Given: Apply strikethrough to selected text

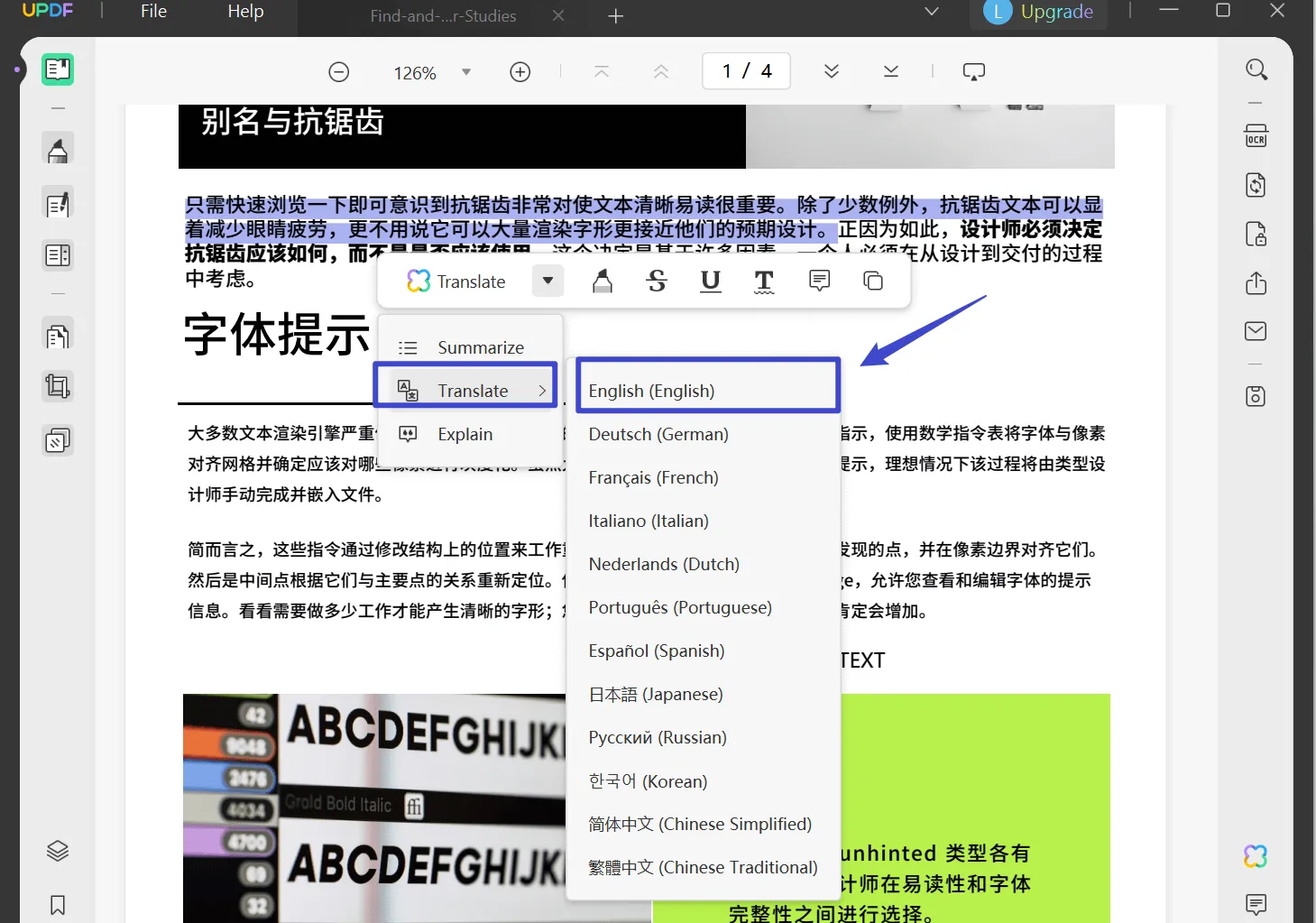Looking at the screenshot, I should click(x=657, y=282).
